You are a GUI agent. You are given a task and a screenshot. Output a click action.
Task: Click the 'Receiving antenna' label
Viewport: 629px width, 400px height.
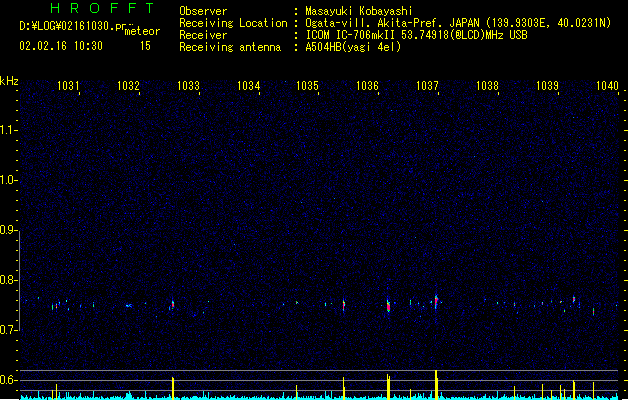pyautogui.click(x=230, y=47)
